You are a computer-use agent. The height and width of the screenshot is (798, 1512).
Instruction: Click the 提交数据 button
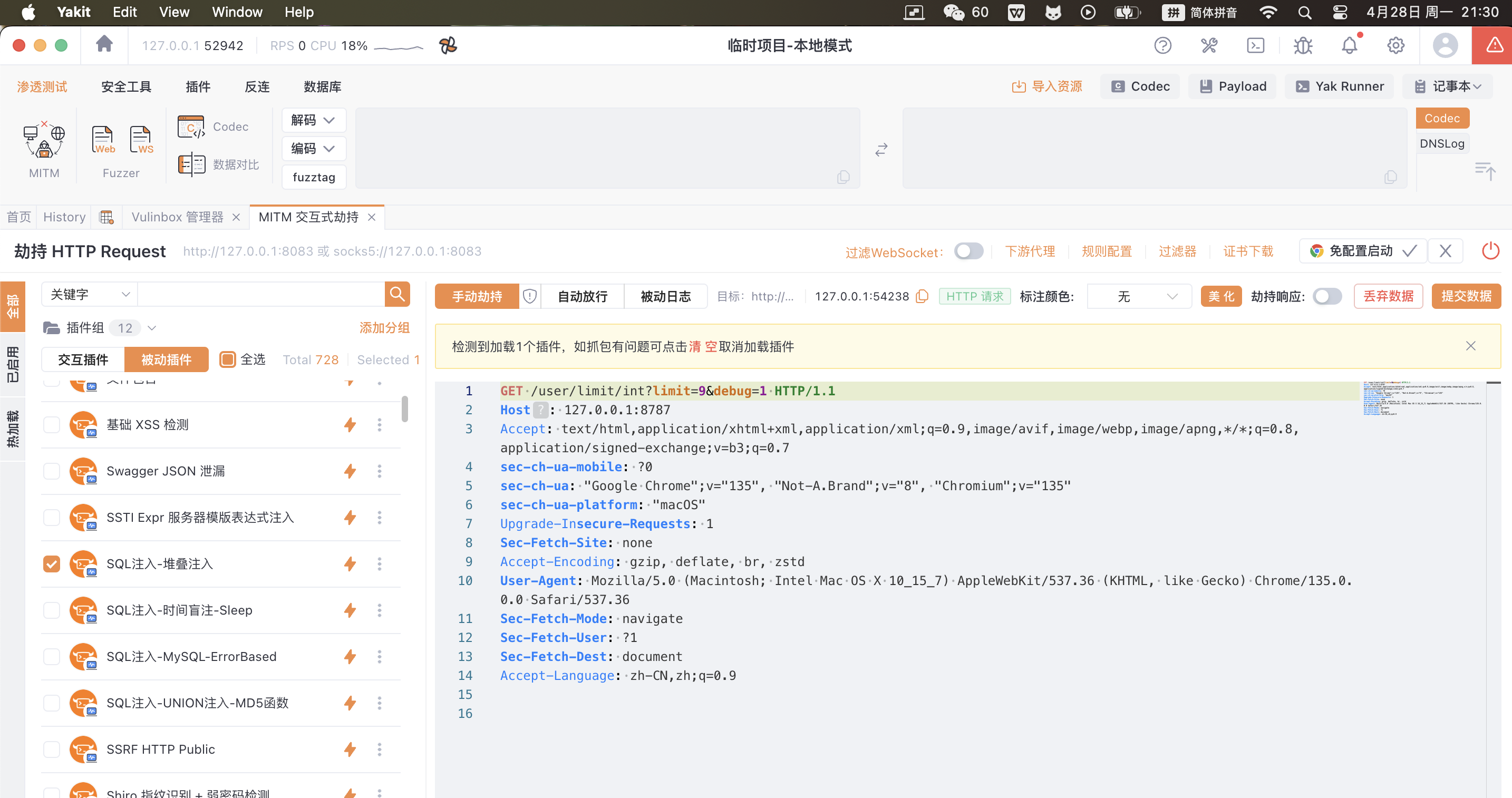coord(1466,296)
